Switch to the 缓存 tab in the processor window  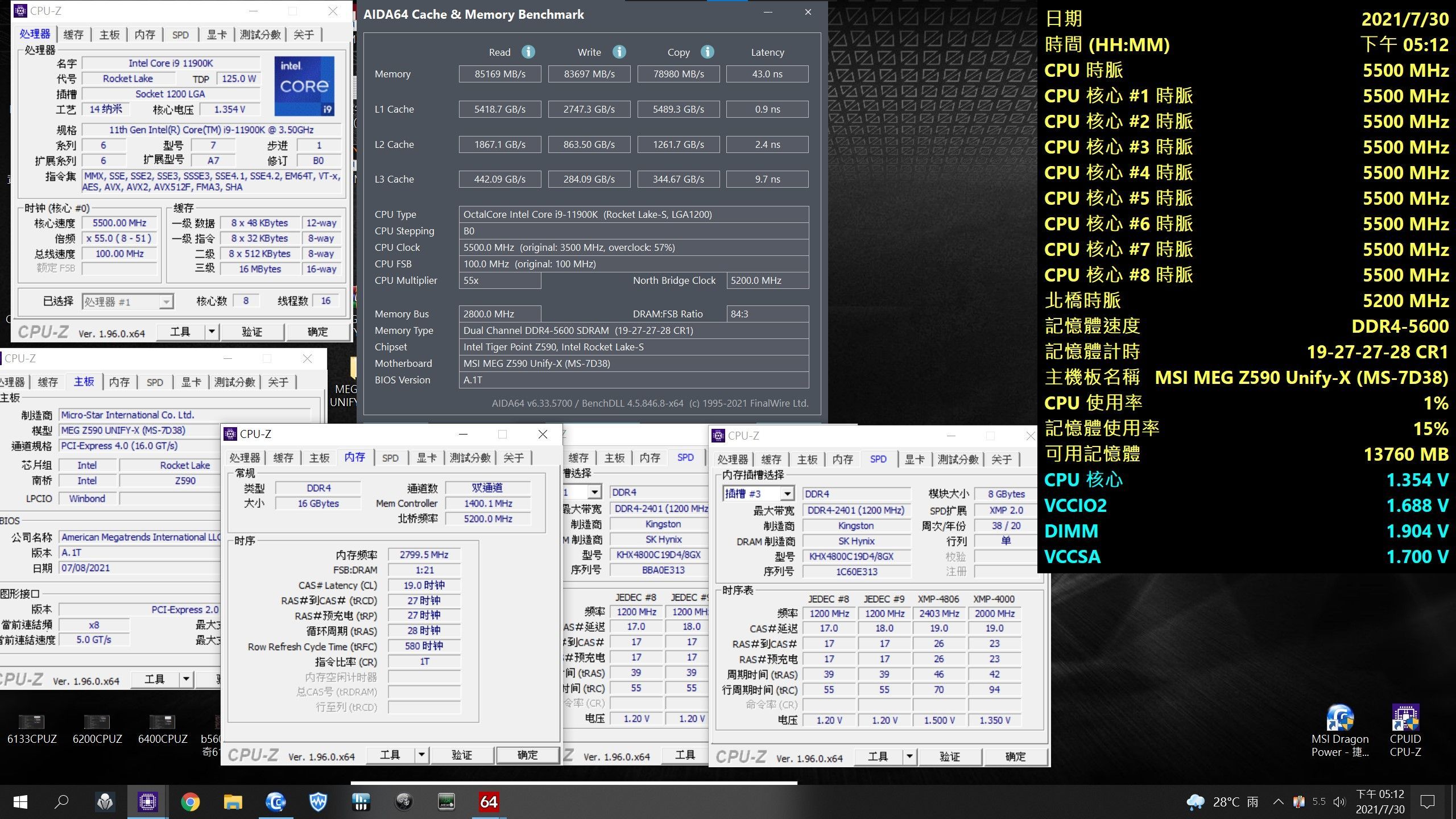pyautogui.click(x=73, y=35)
